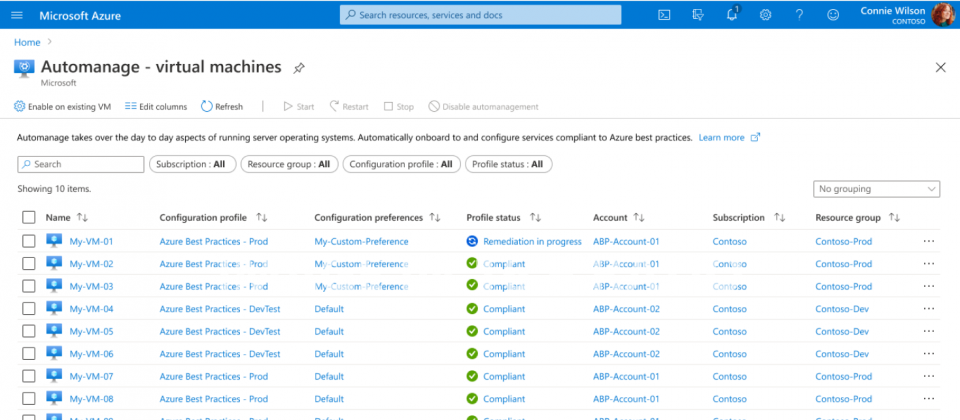This screenshot has height=420, width=960.
Task: Sort by Account column
Action: 618,217
